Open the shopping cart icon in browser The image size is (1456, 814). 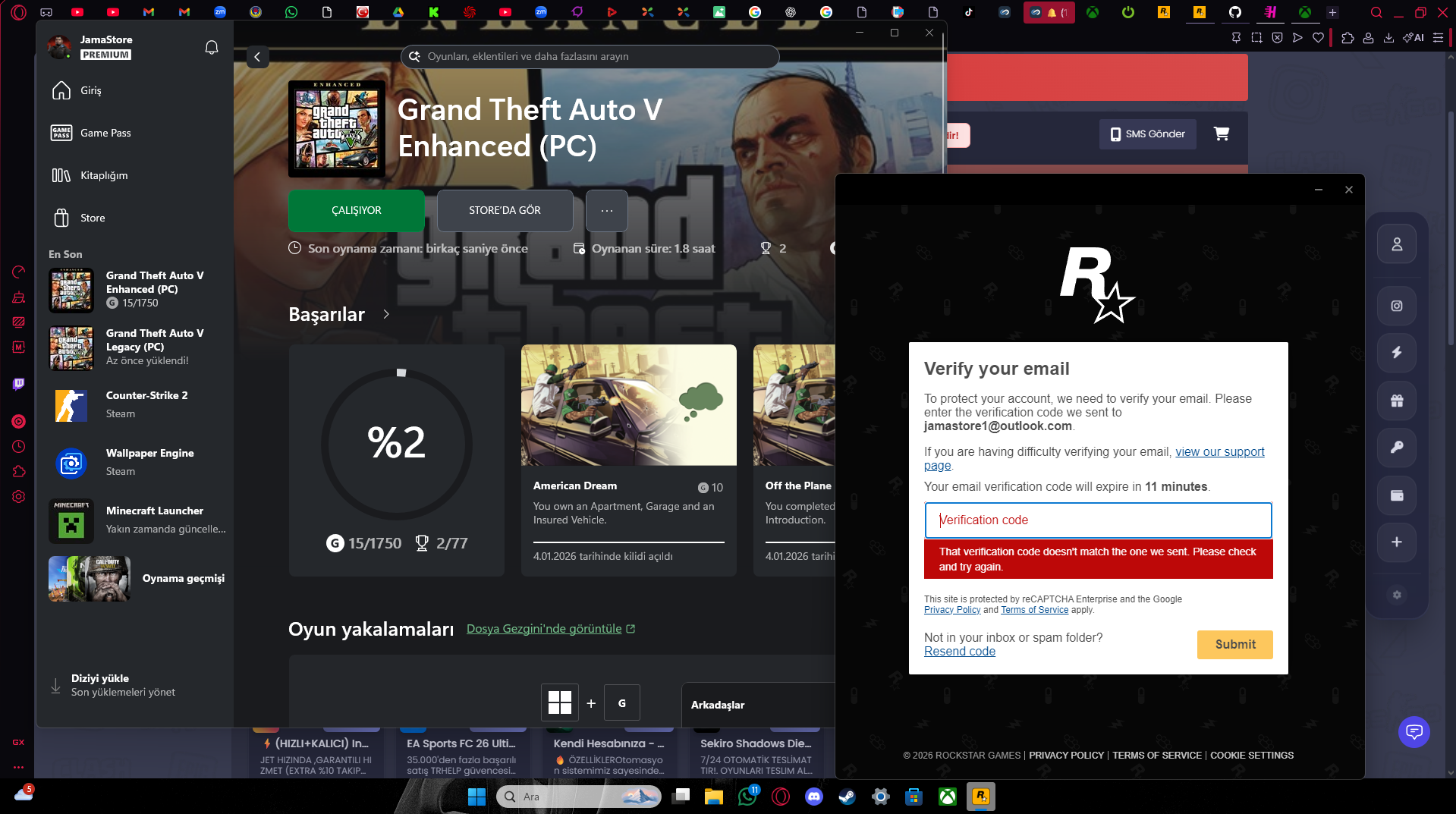(x=1221, y=134)
